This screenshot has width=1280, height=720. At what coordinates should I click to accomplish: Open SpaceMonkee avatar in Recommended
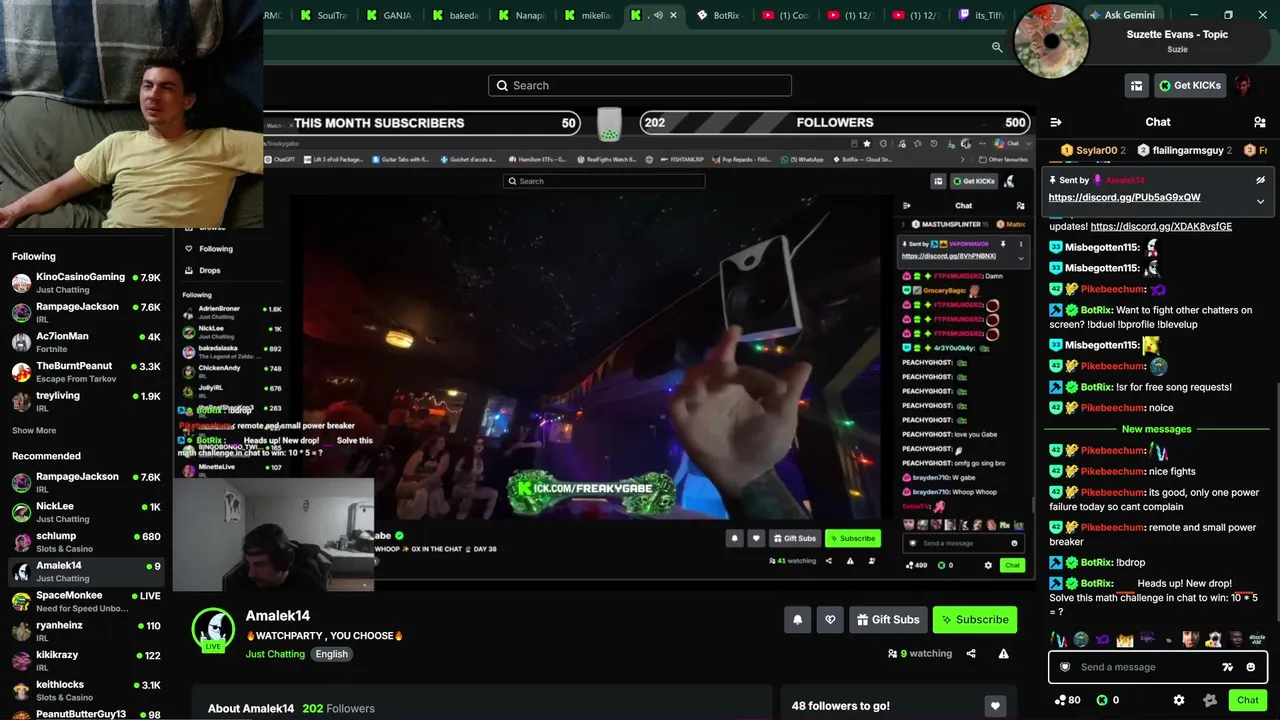(21, 602)
